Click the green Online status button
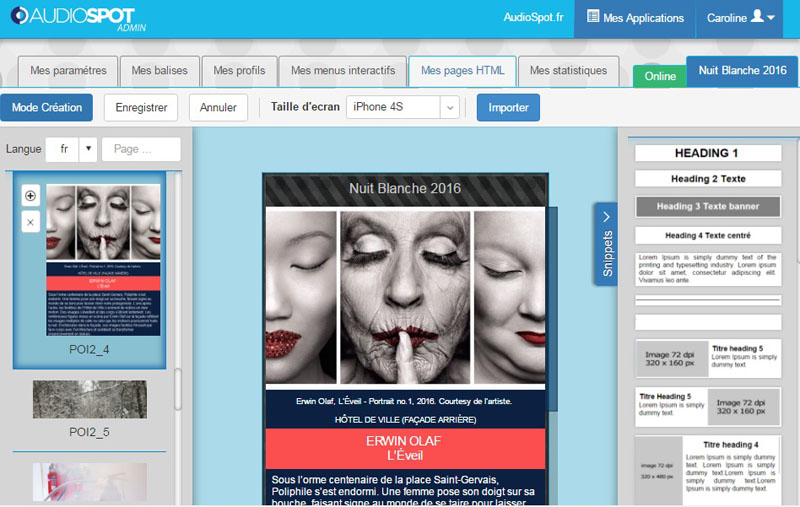 pyautogui.click(x=660, y=76)
